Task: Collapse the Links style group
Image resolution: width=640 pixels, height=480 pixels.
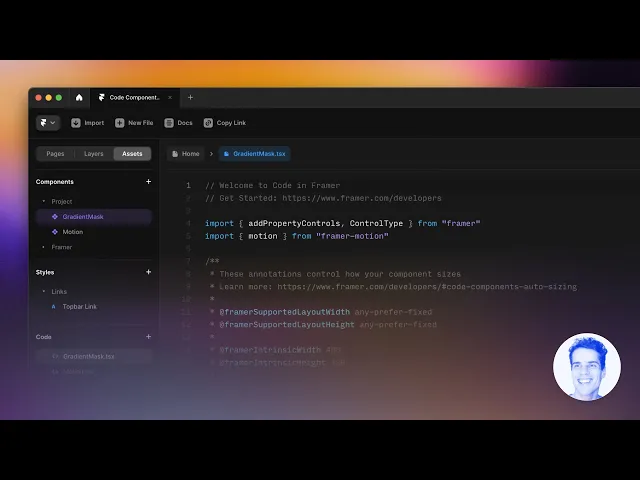Action: point(44,291)
